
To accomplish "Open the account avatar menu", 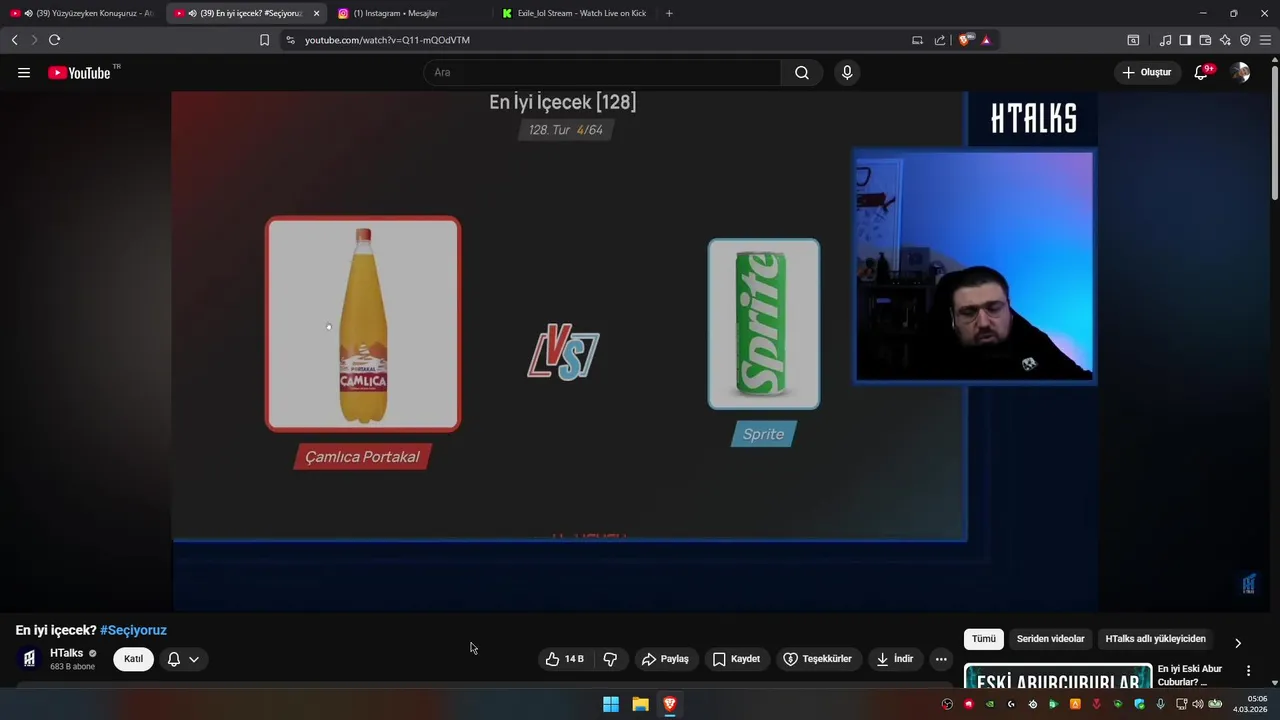I will pos(1240,72).
